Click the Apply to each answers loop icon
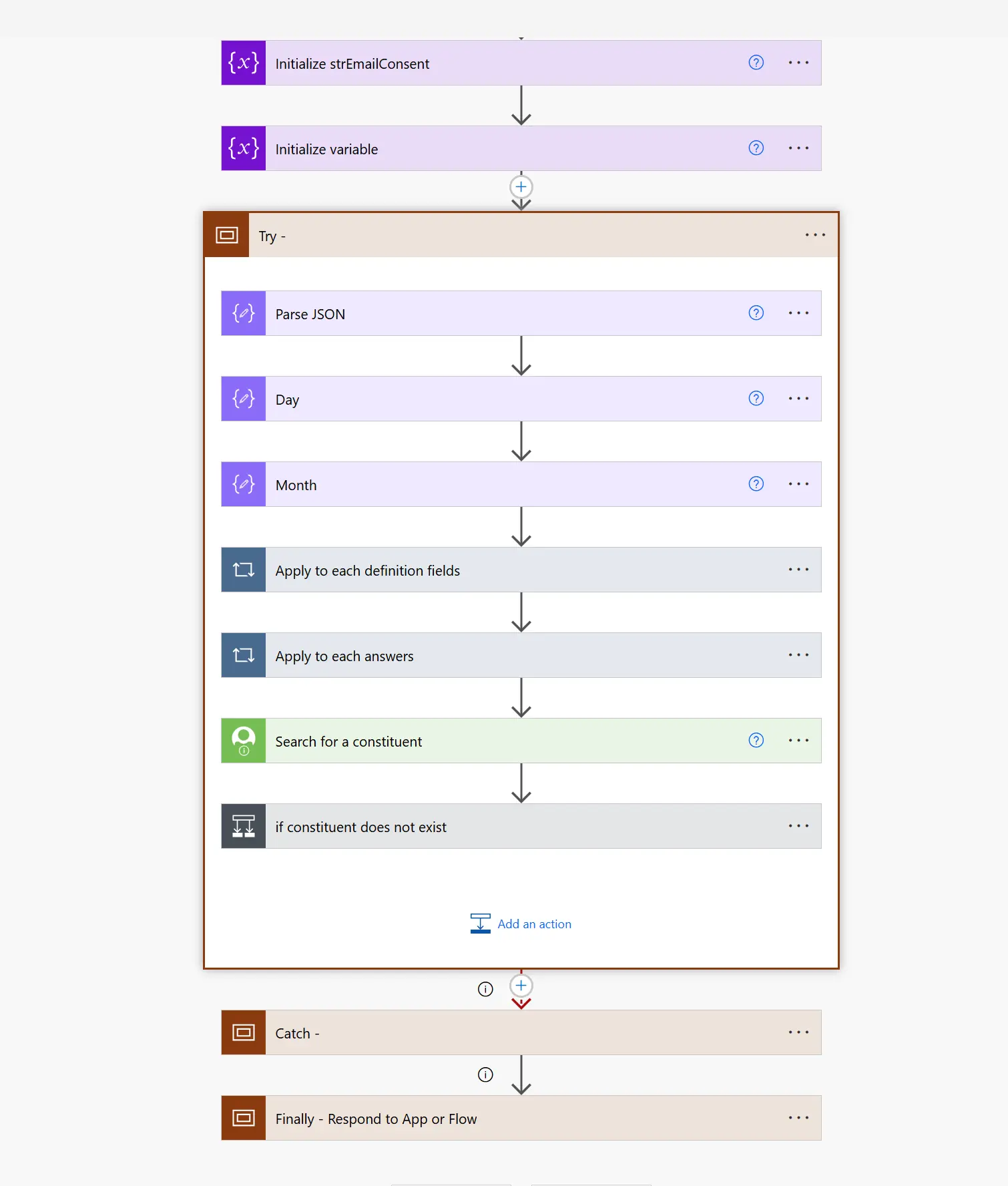 point(244,655)
